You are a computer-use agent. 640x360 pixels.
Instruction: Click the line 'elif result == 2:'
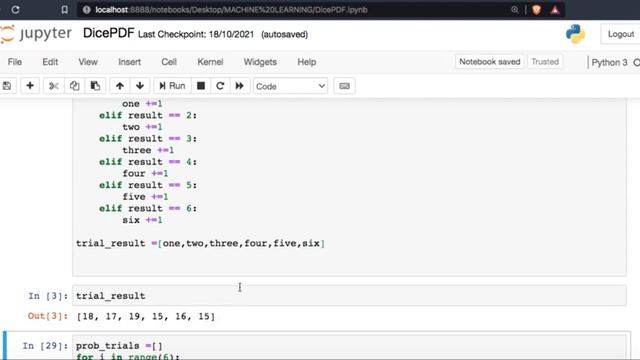(x=148, y=116)
